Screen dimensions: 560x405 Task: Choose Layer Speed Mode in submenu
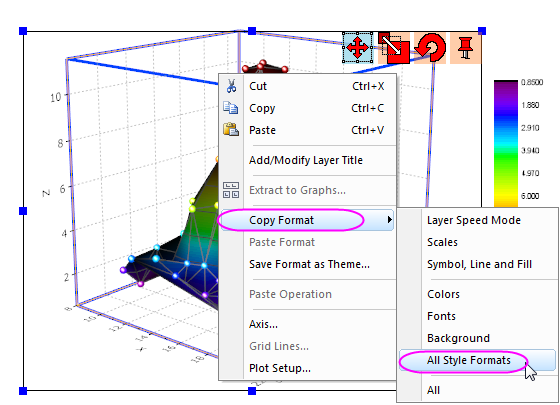pos(478,220)
